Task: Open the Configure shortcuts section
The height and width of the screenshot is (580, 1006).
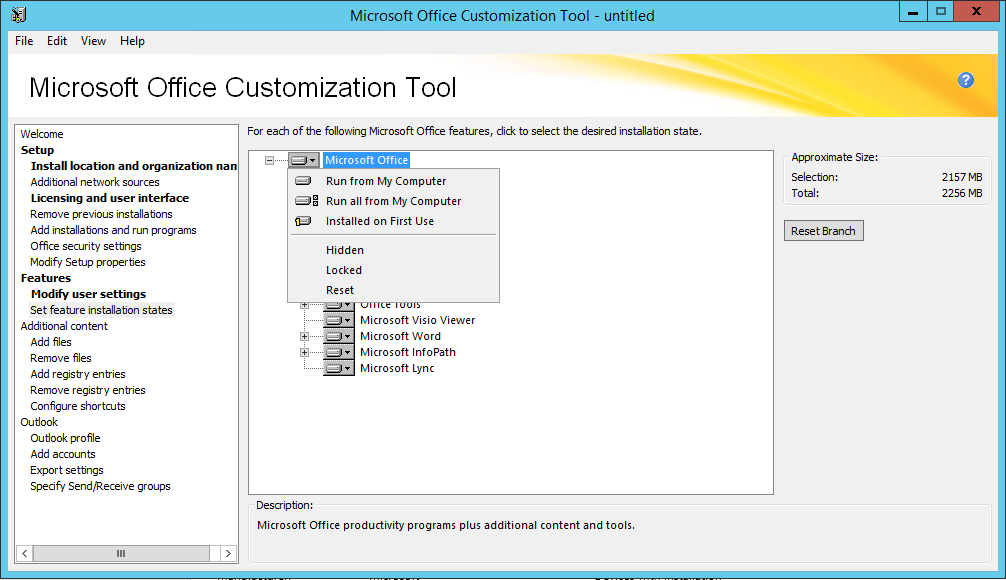Action: point(78,406)
